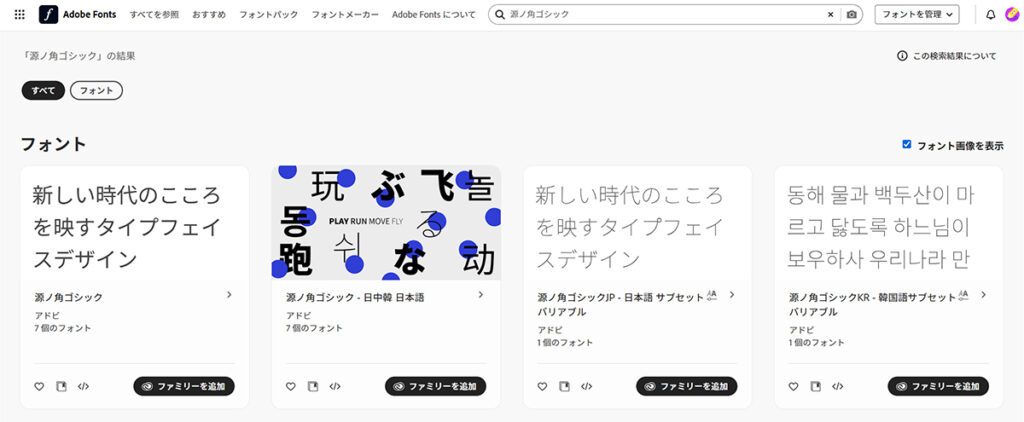Open PLAY RUN MOVE FLY font image
1024x422 pixels.
(x=386, y=223)
